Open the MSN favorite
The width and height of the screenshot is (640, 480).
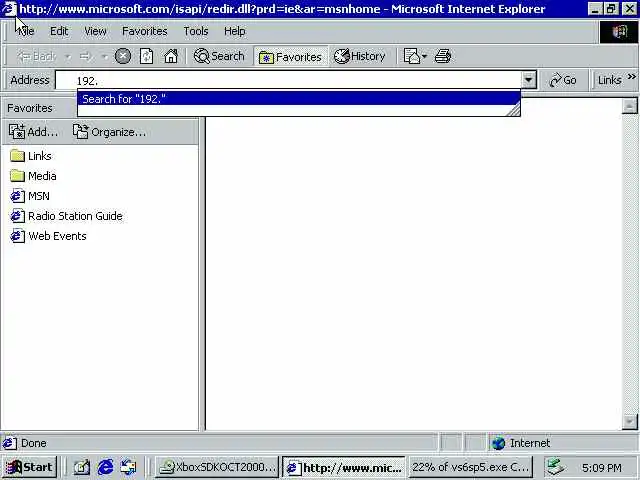click(30, 196)
